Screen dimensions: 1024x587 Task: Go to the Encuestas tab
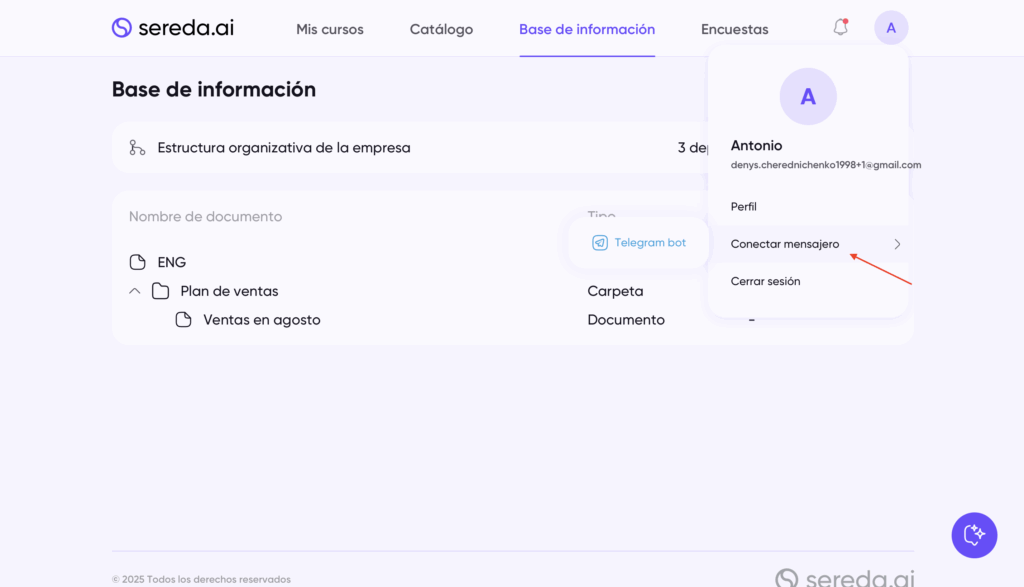coord(734,29)
